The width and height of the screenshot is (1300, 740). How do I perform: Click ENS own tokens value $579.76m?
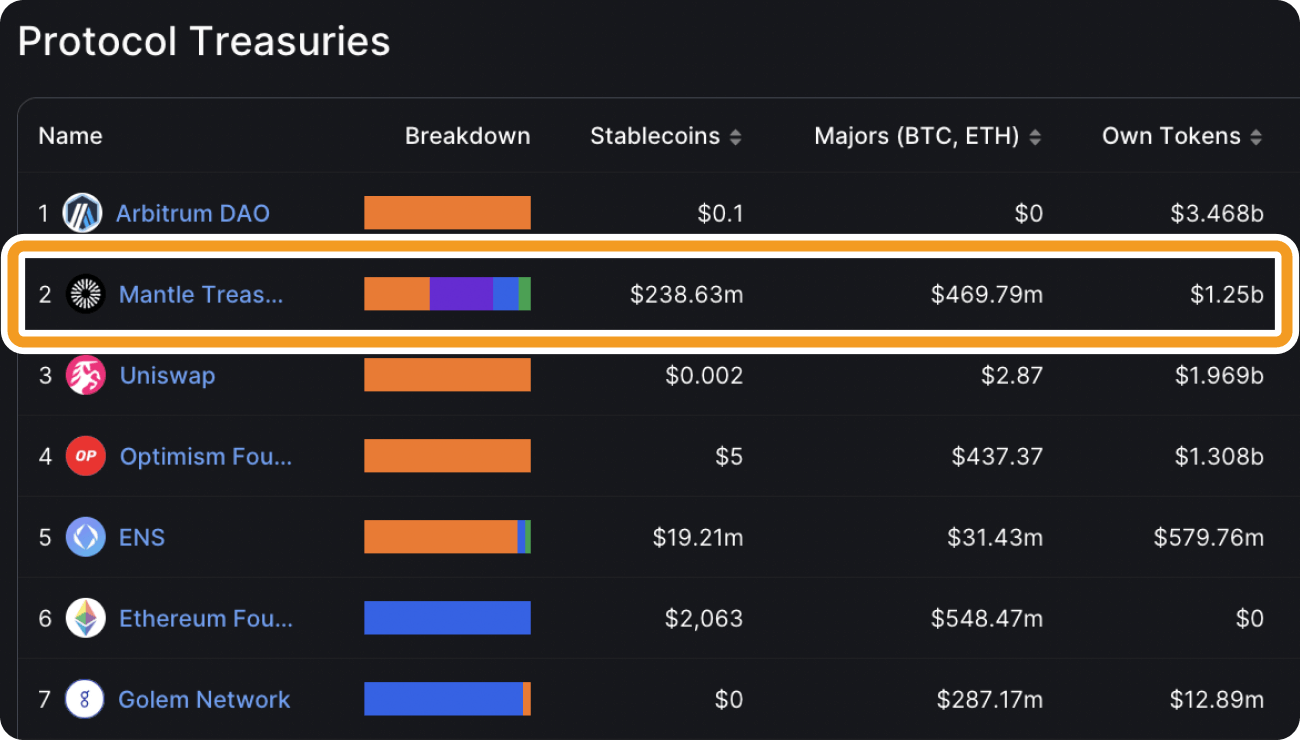point(1209,537)
